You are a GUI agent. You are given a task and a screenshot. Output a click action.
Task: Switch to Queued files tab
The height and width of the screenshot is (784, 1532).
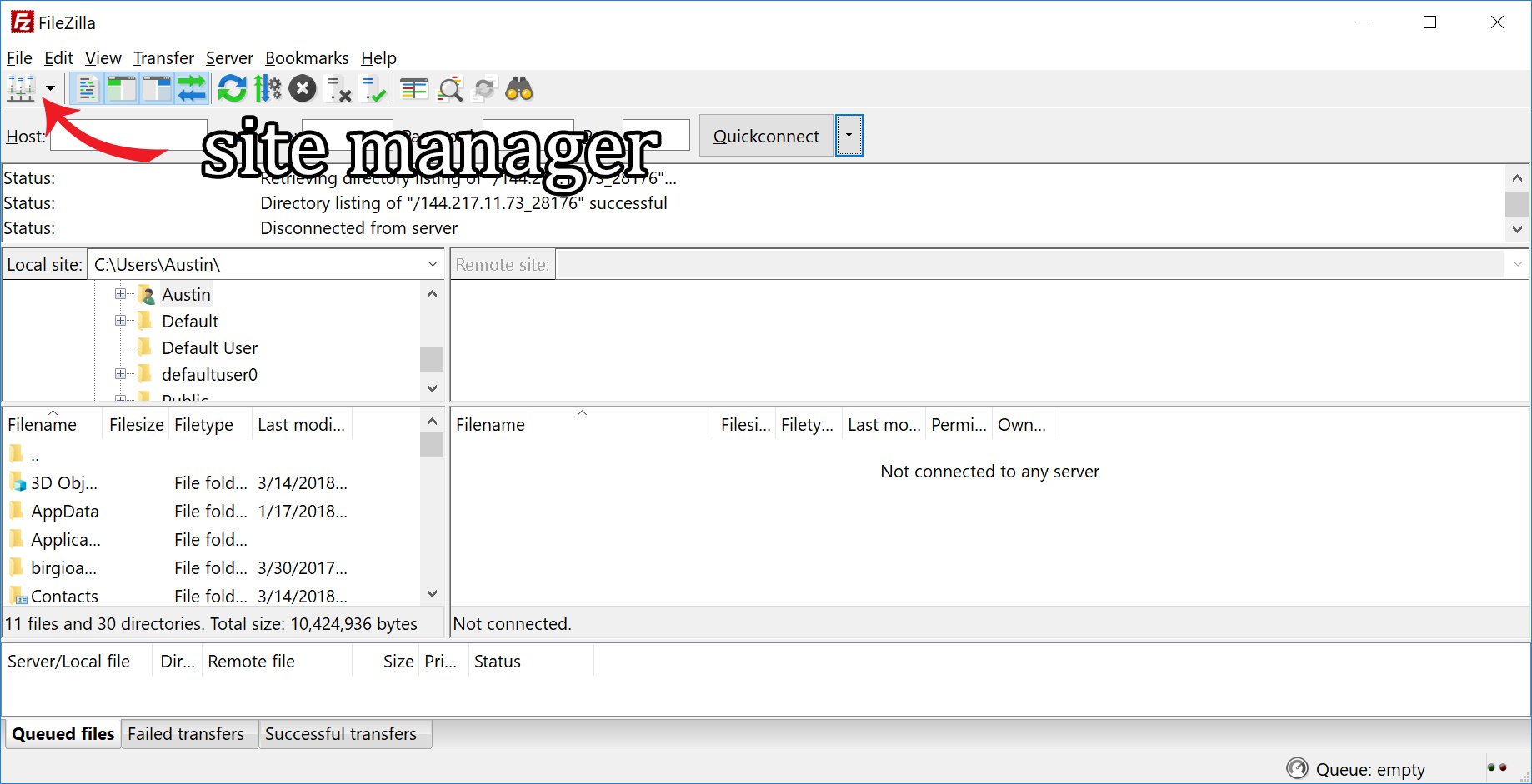pyautogui.click(x=63, y=734)
